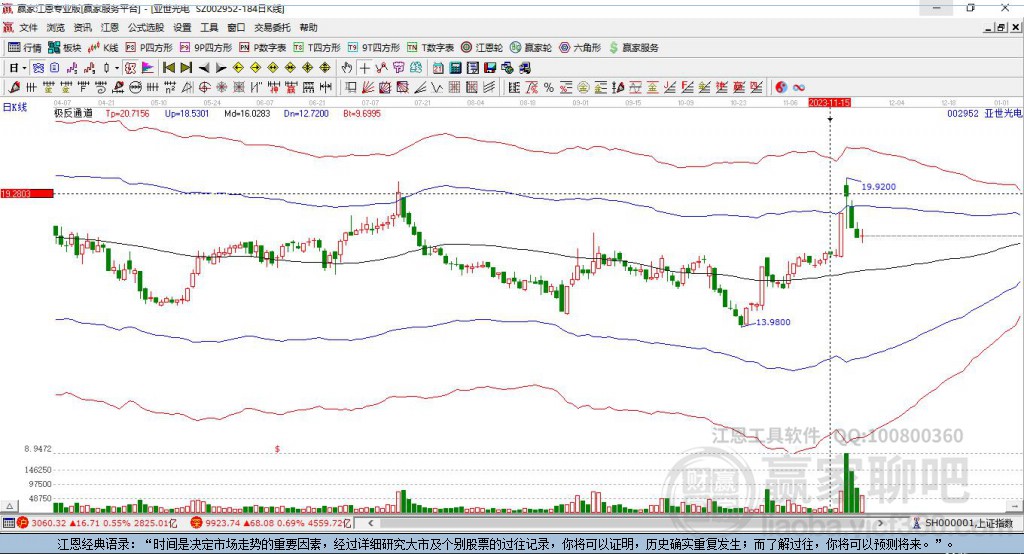Open the calculator tool icon
1024x554 pixels.
456,68
